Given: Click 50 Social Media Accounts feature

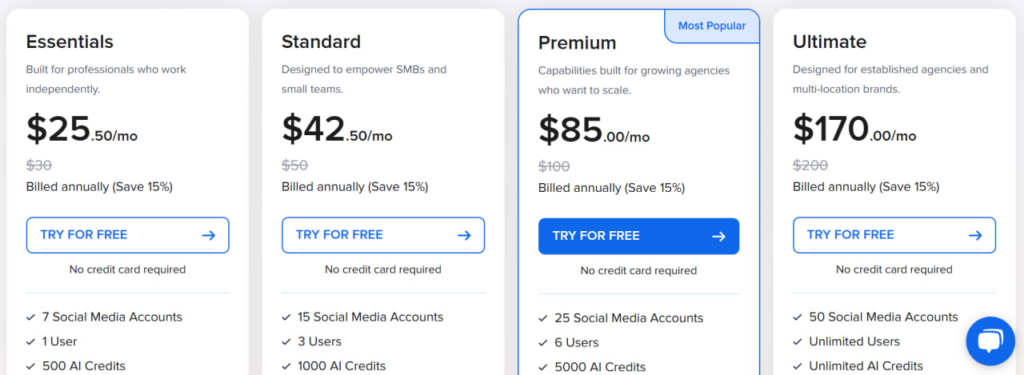Looking at the screenshot, I should pos(884,317).
